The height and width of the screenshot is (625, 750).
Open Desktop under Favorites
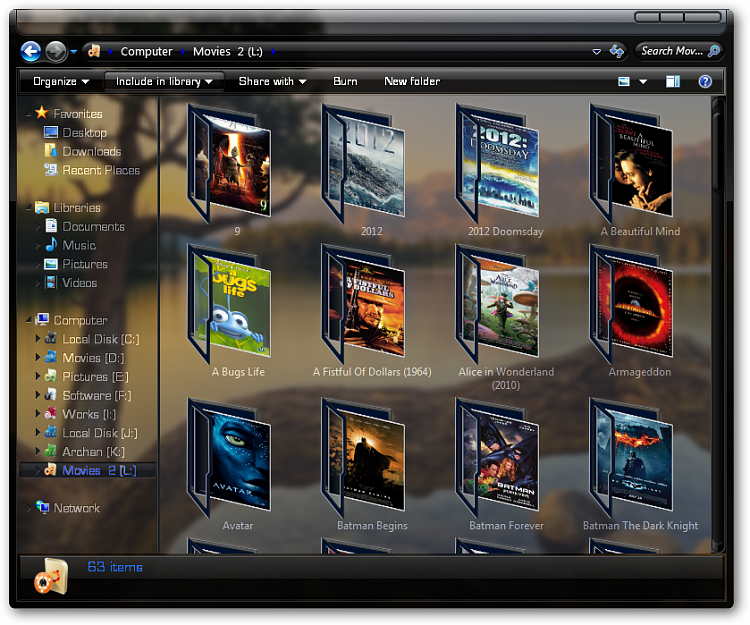pyautogui.click(x=84, y=132)
